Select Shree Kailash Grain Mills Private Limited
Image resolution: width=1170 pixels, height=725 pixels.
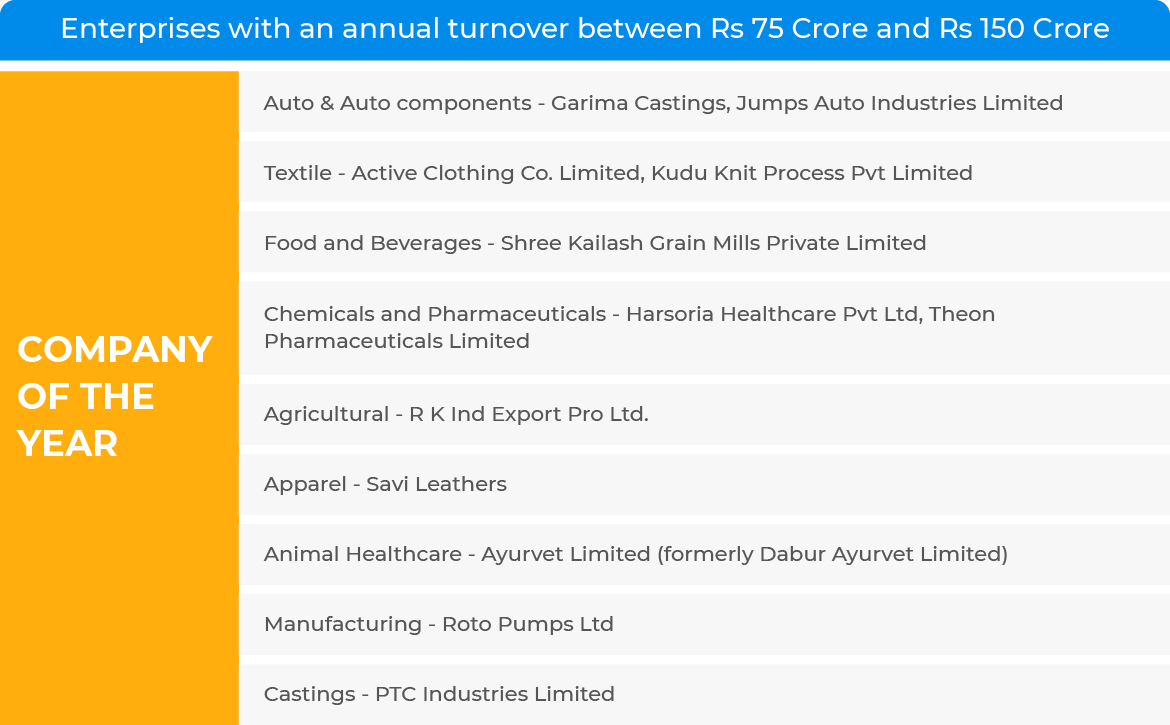pyautogui.click(x=713, y=243)
